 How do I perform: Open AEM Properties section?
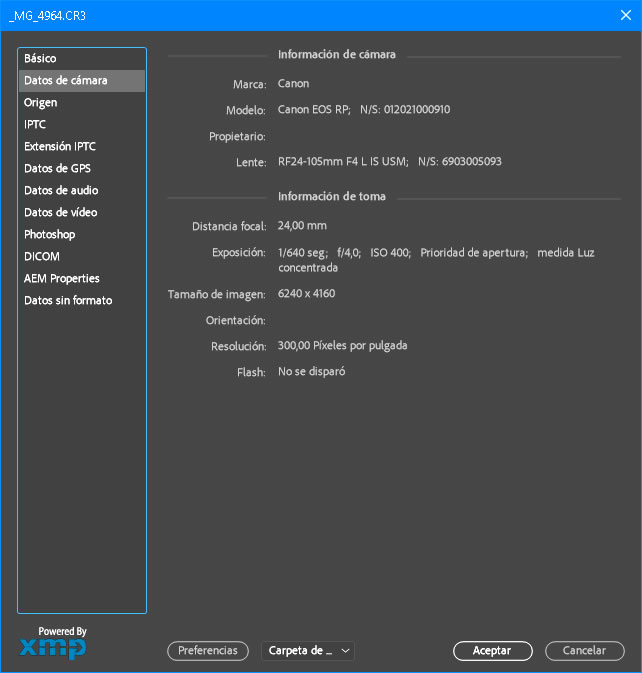pos(82,278)
